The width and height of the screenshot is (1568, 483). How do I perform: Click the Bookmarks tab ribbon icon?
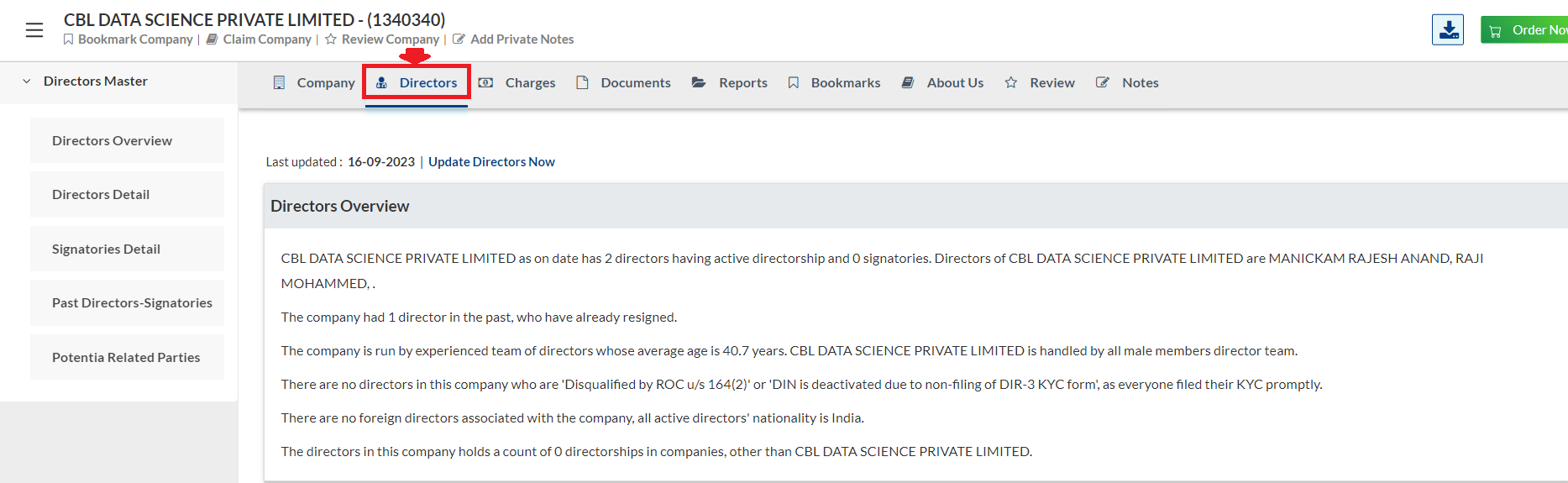[x=793, y=82]
